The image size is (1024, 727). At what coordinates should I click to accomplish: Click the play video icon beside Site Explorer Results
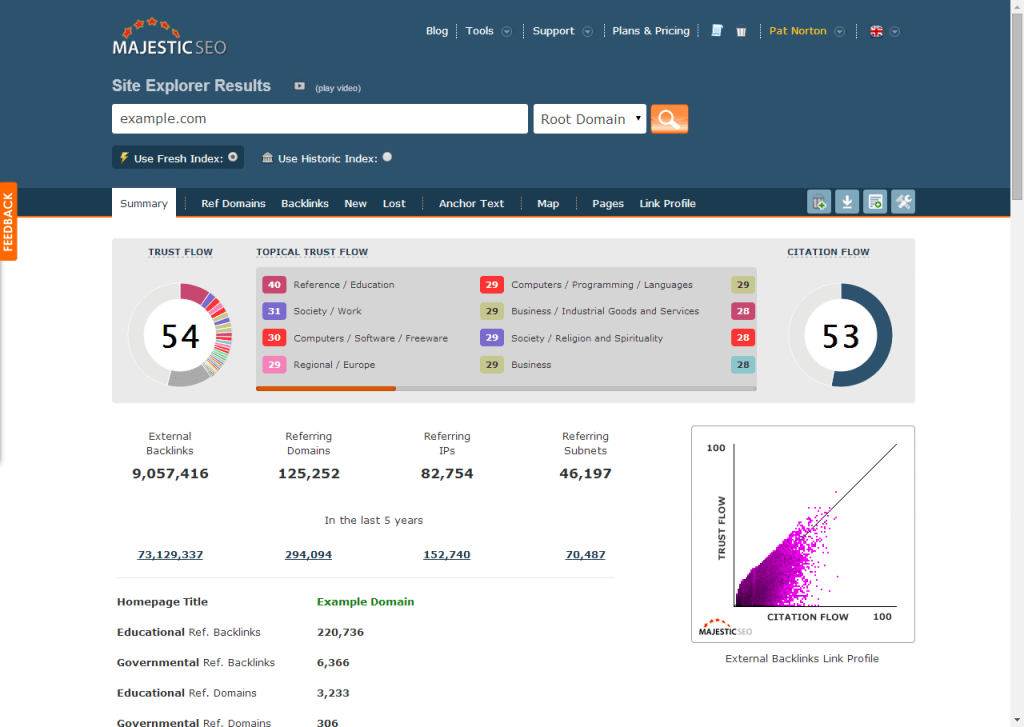click(x=299, y=86)
